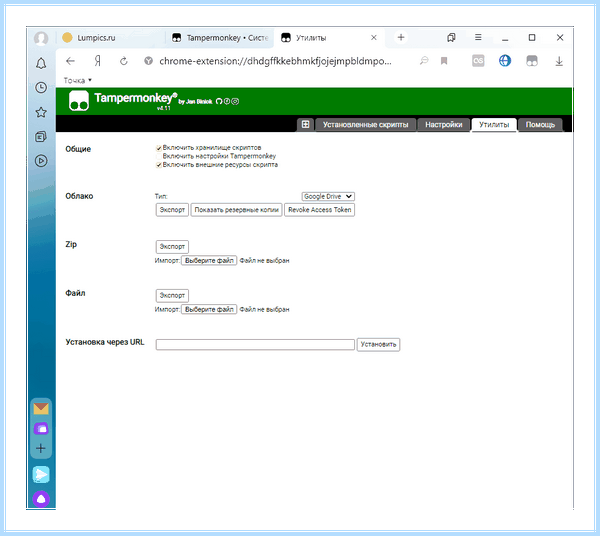
Task: Bookmark this page with the flag icon
Action: (444, 61)
